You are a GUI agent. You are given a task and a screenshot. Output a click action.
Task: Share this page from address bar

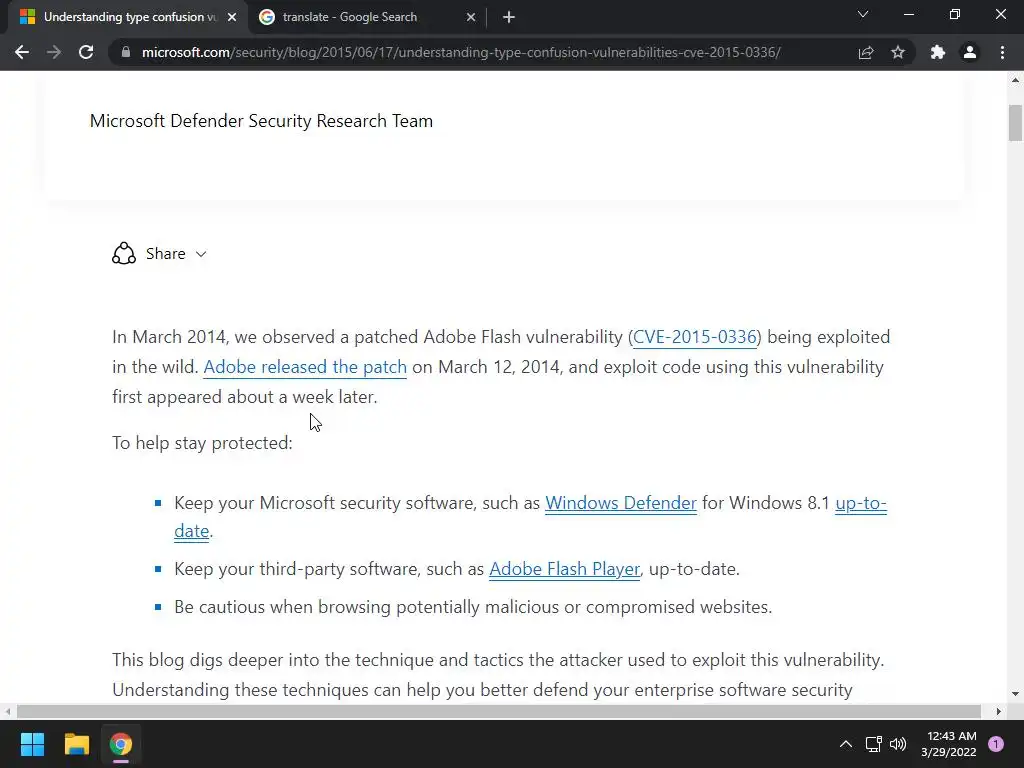point(866,52)
